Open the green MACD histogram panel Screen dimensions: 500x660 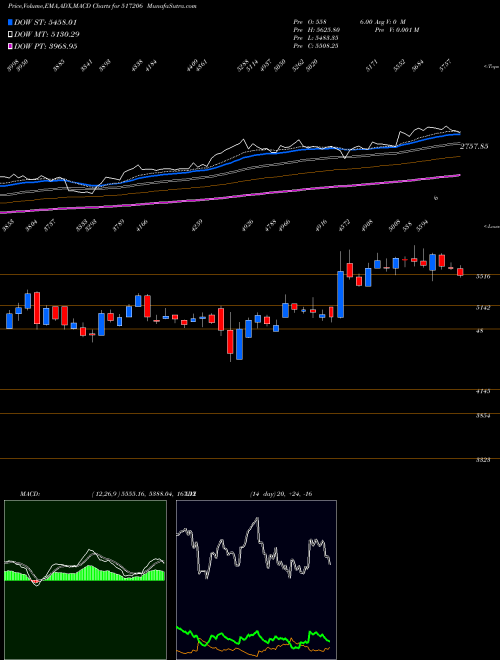(x=85, y=580)
